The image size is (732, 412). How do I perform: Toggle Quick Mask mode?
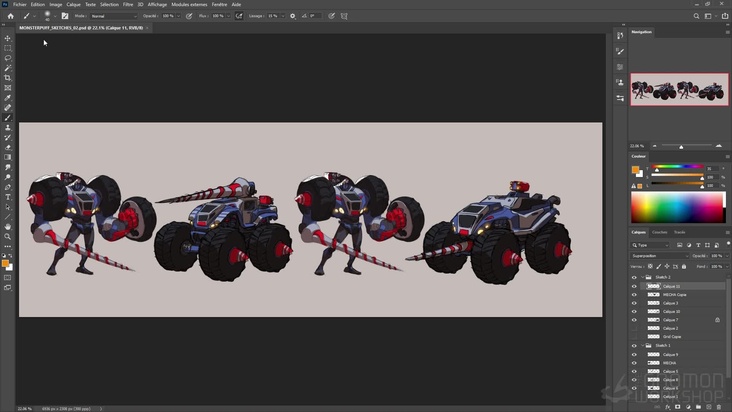pos(7,278)
